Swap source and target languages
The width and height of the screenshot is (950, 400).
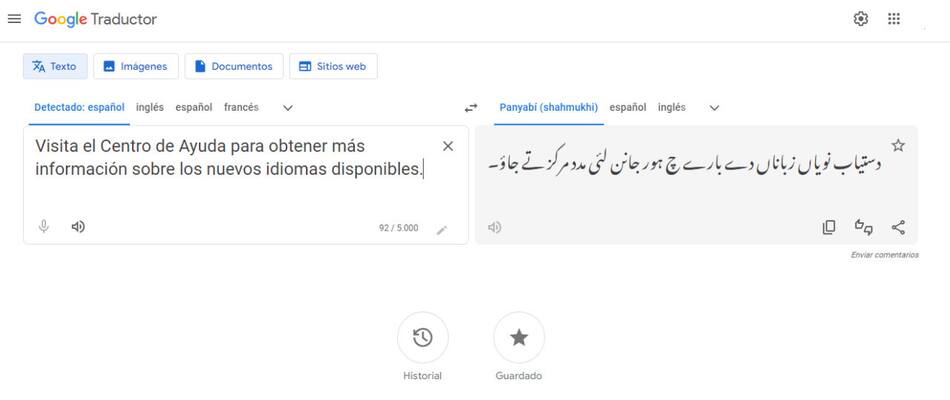[471, 108]
